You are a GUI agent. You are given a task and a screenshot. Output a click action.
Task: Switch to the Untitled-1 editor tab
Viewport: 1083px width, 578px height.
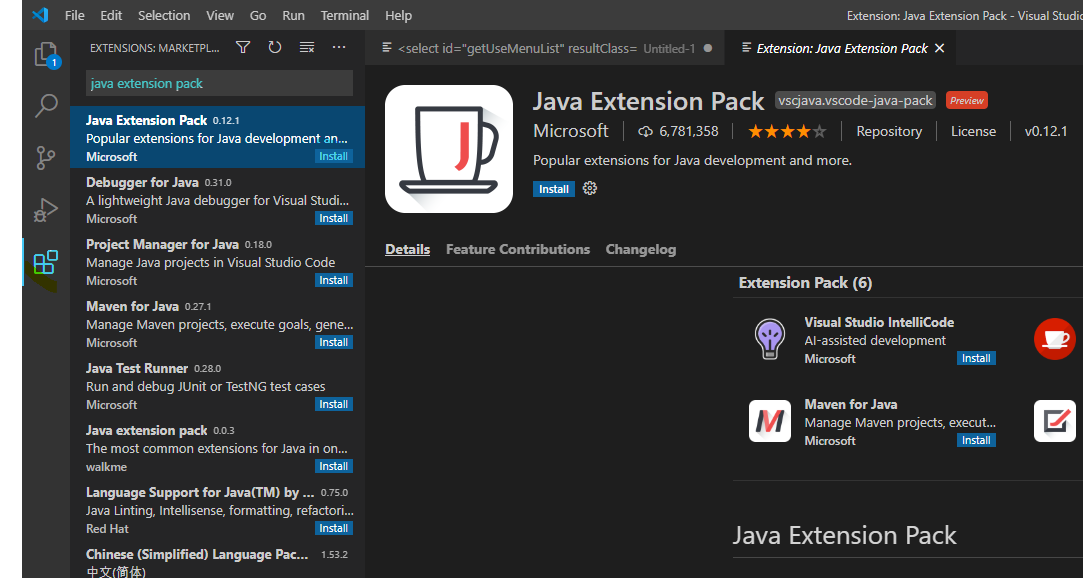coord(545,48)
